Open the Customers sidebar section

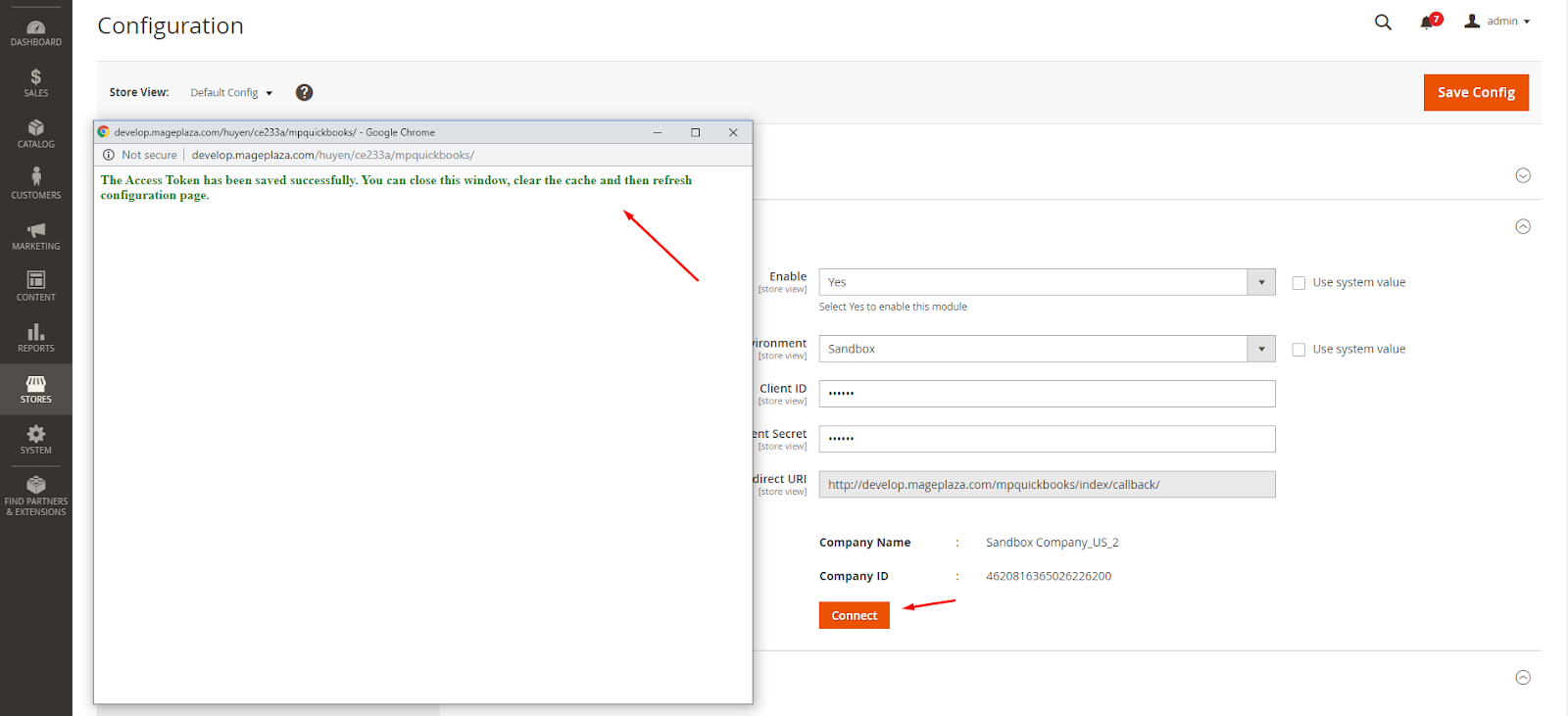coord(35,184)
